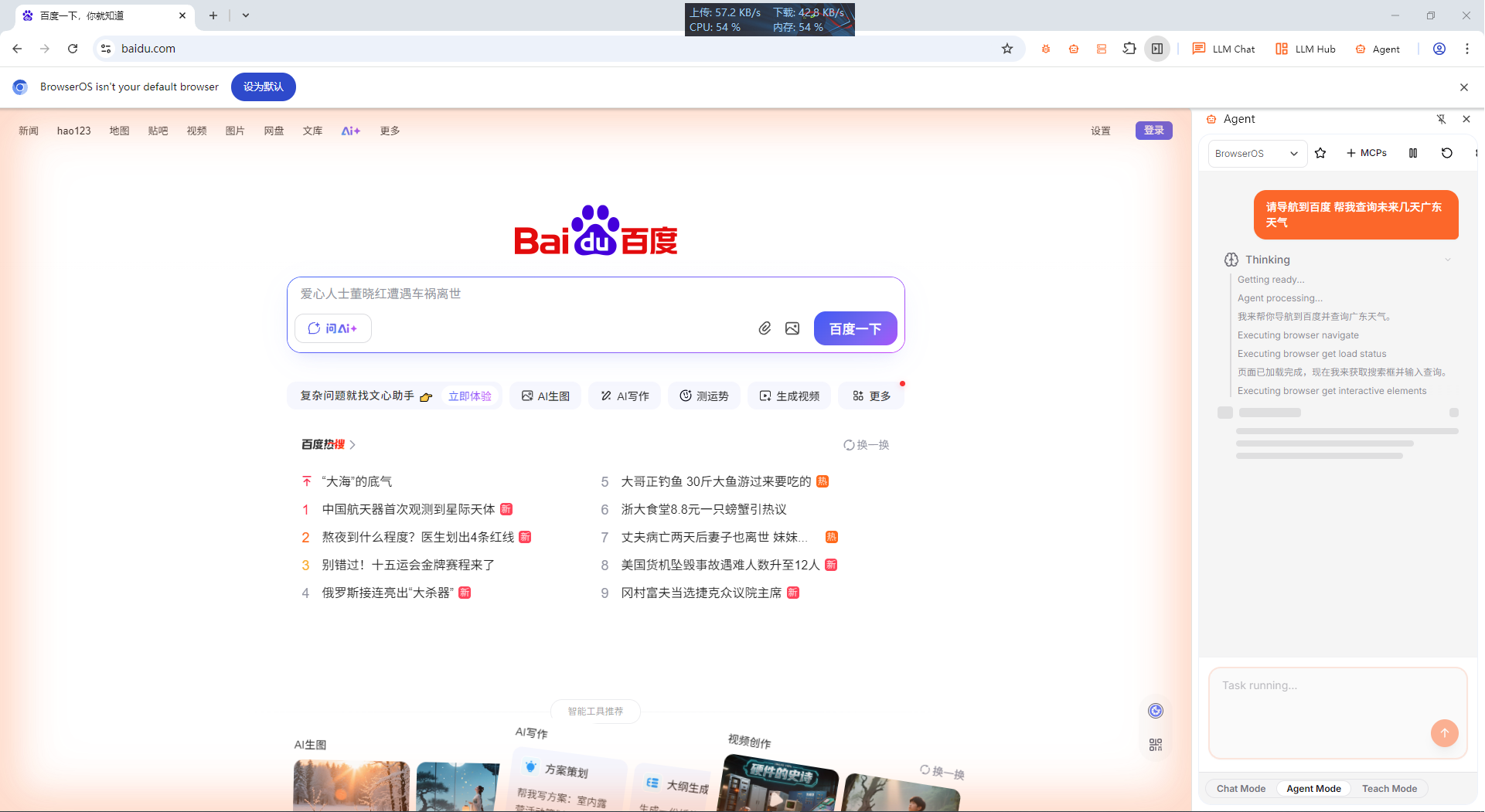This screenshot has height=812, width=1485.
Task: Open hao123 in Baidu top navigation
Action: 74,131
